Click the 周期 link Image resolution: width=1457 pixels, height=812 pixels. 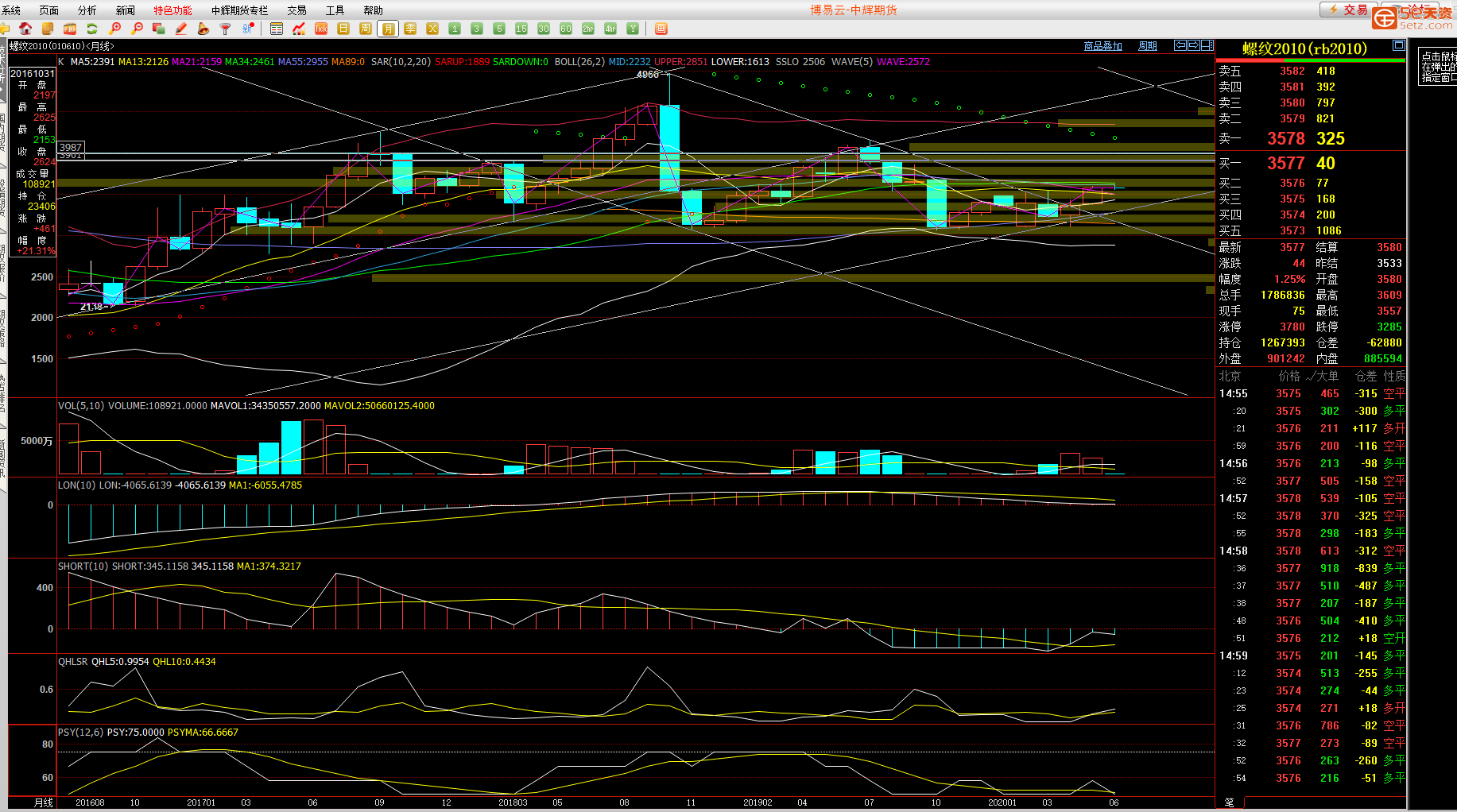click(1148, 46)
